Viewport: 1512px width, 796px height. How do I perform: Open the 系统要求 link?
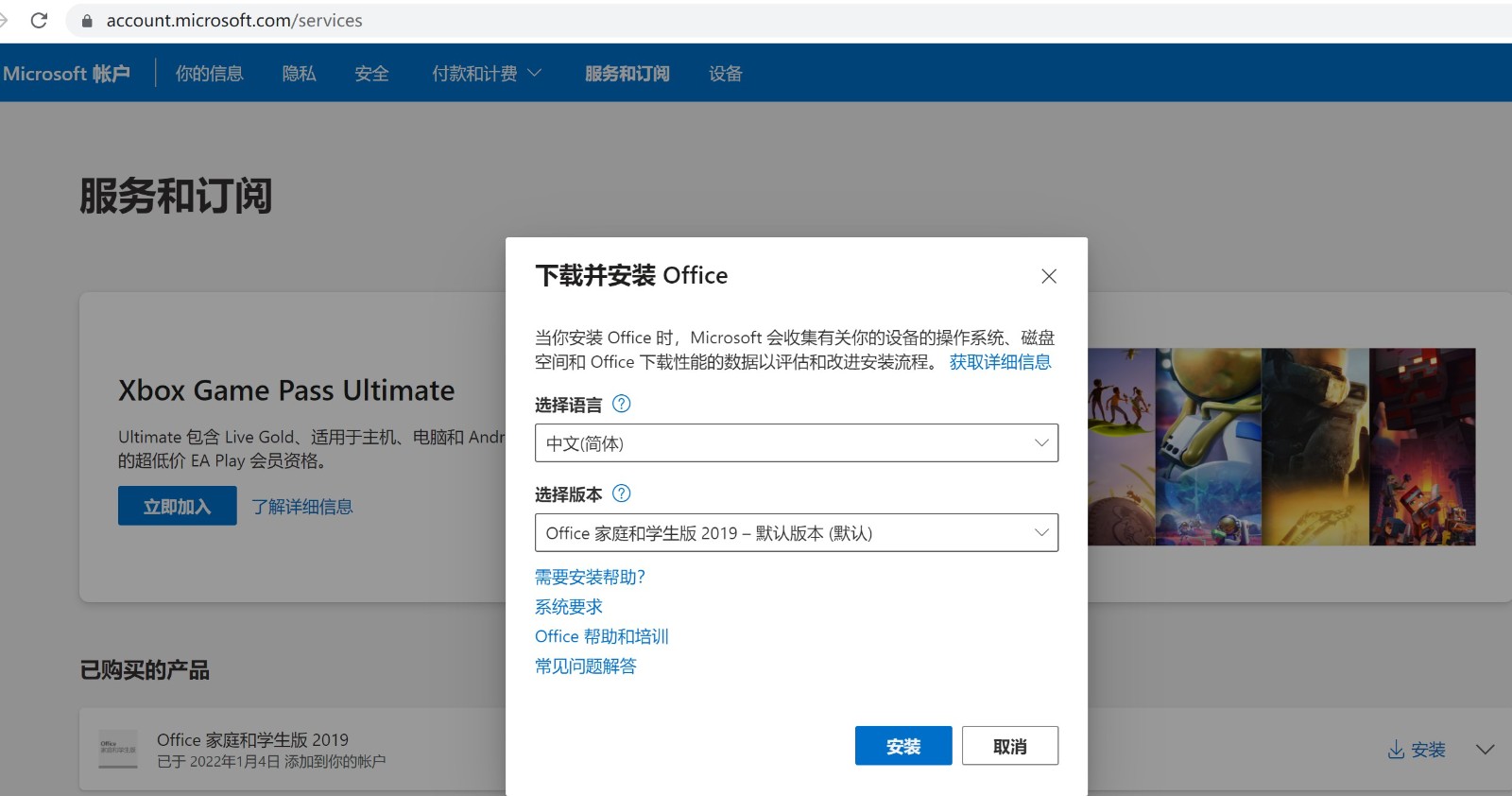point(569,607)
